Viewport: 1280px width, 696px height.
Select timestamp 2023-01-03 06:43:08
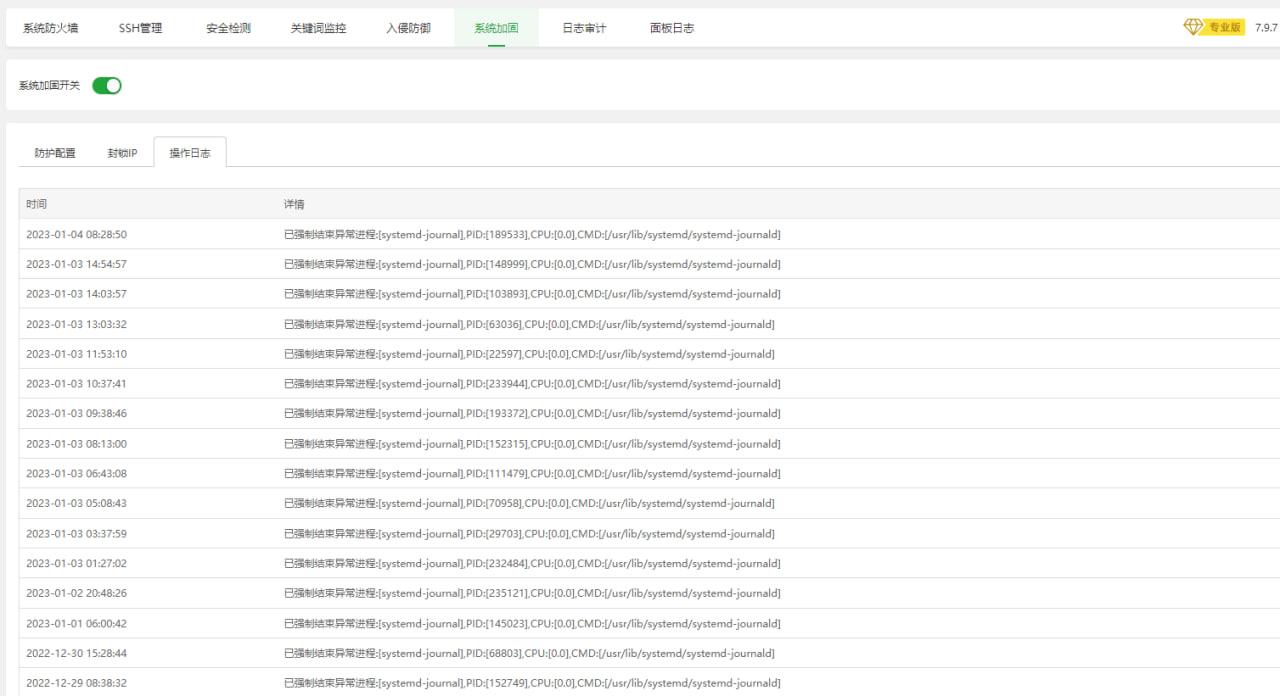pos(76,474)
